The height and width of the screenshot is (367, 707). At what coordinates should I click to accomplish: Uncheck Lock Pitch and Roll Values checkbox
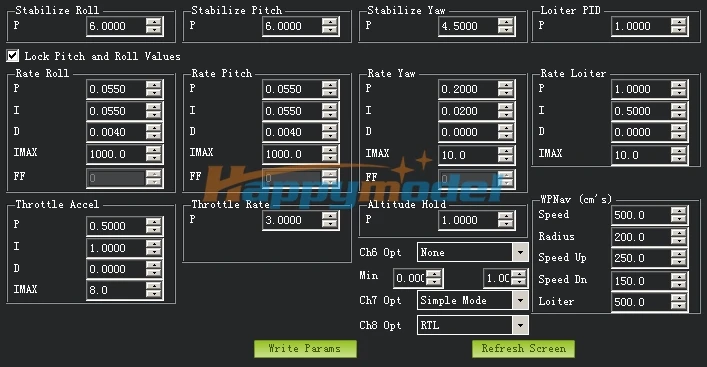[x=13, y=55]
